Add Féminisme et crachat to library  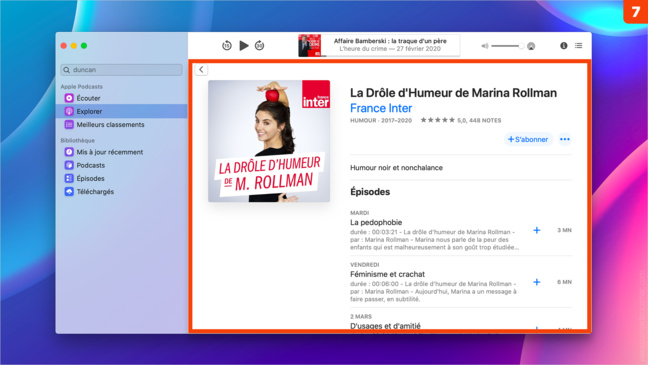[x=536, y=282]
